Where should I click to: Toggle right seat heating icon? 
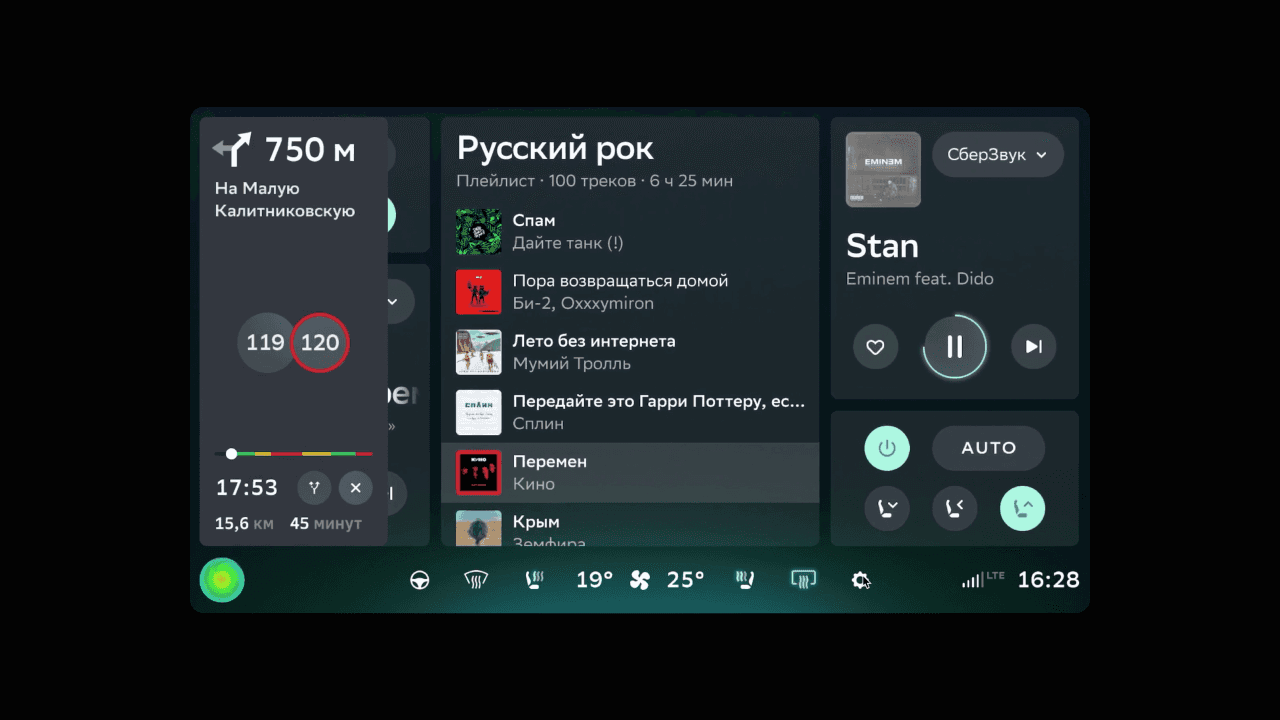[745, 580]
